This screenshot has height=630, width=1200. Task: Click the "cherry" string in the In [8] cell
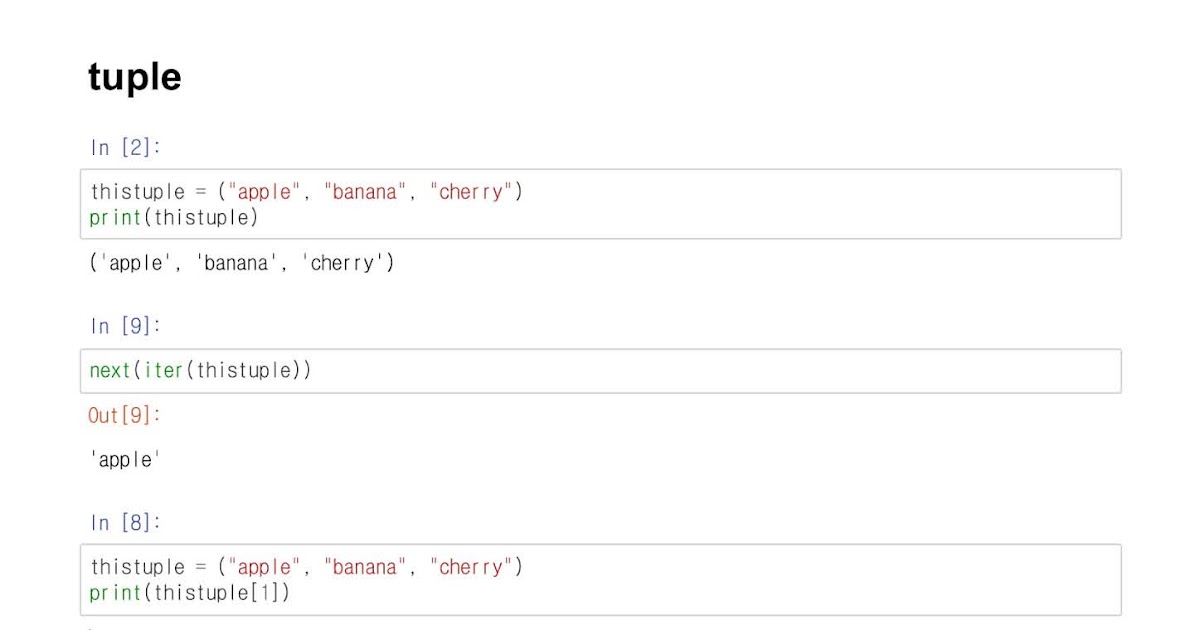coord(475,567)
